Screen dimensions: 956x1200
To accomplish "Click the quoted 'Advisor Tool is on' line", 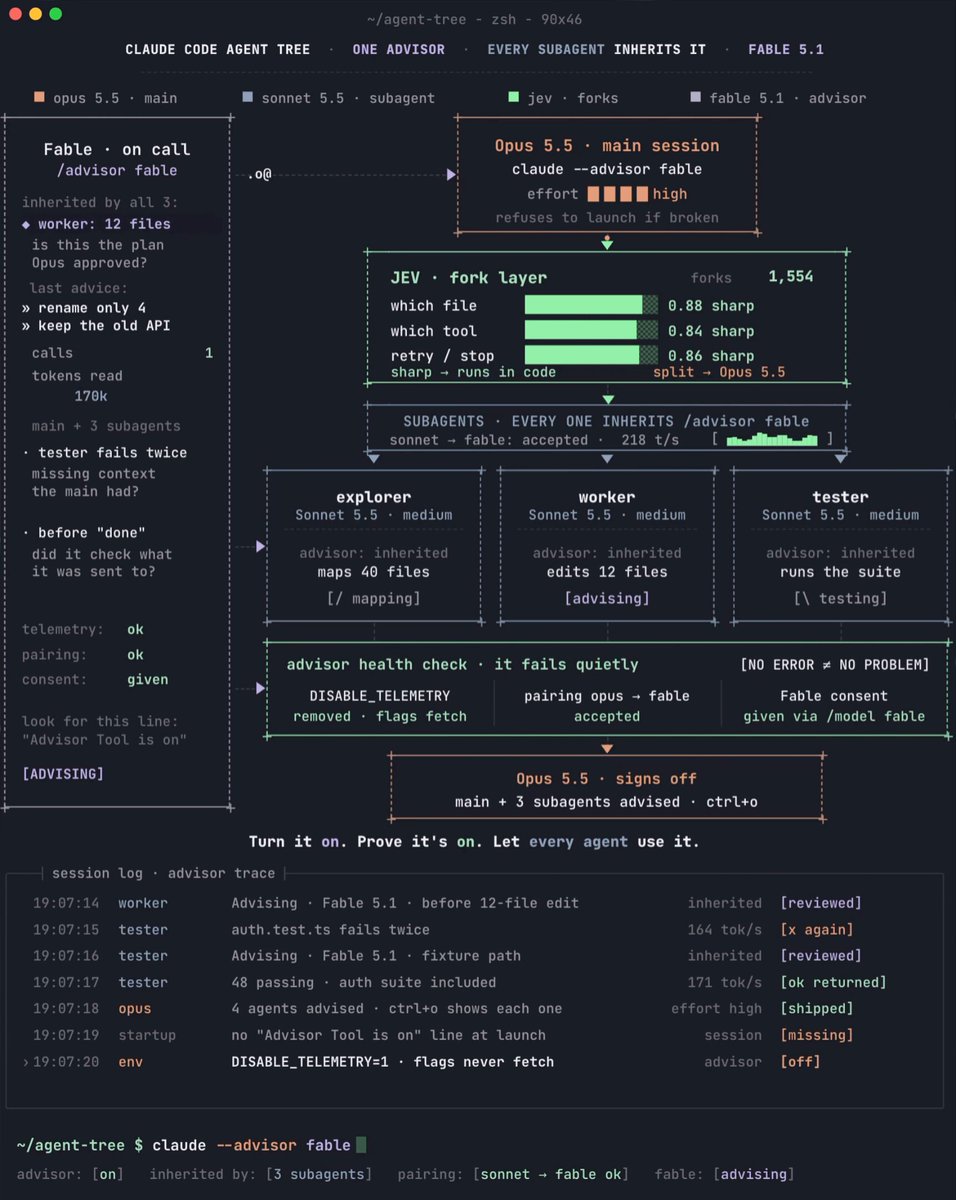I will point(104,739).
